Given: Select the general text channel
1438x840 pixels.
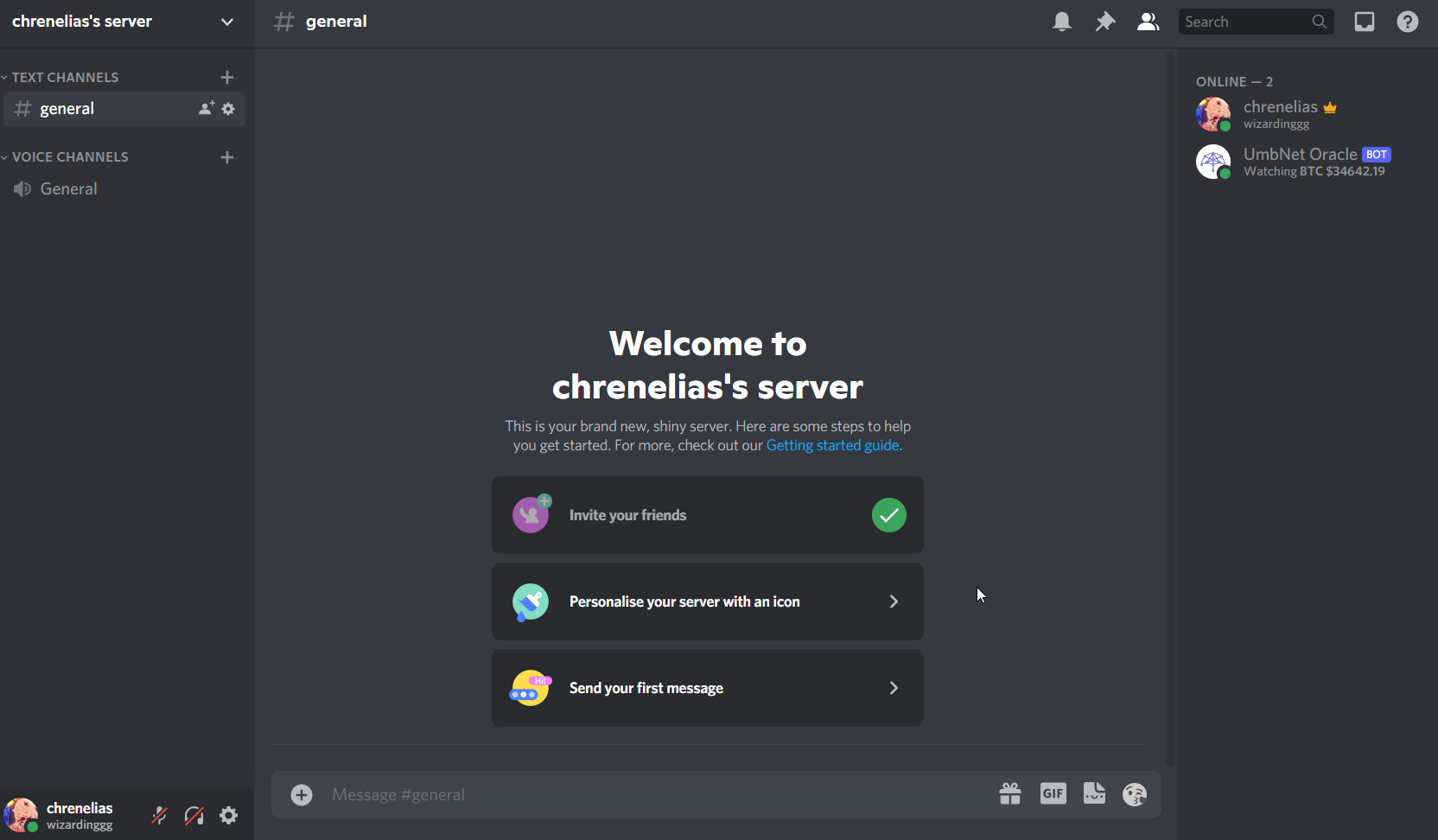Looking at the screenshot, I should point(125,109).
